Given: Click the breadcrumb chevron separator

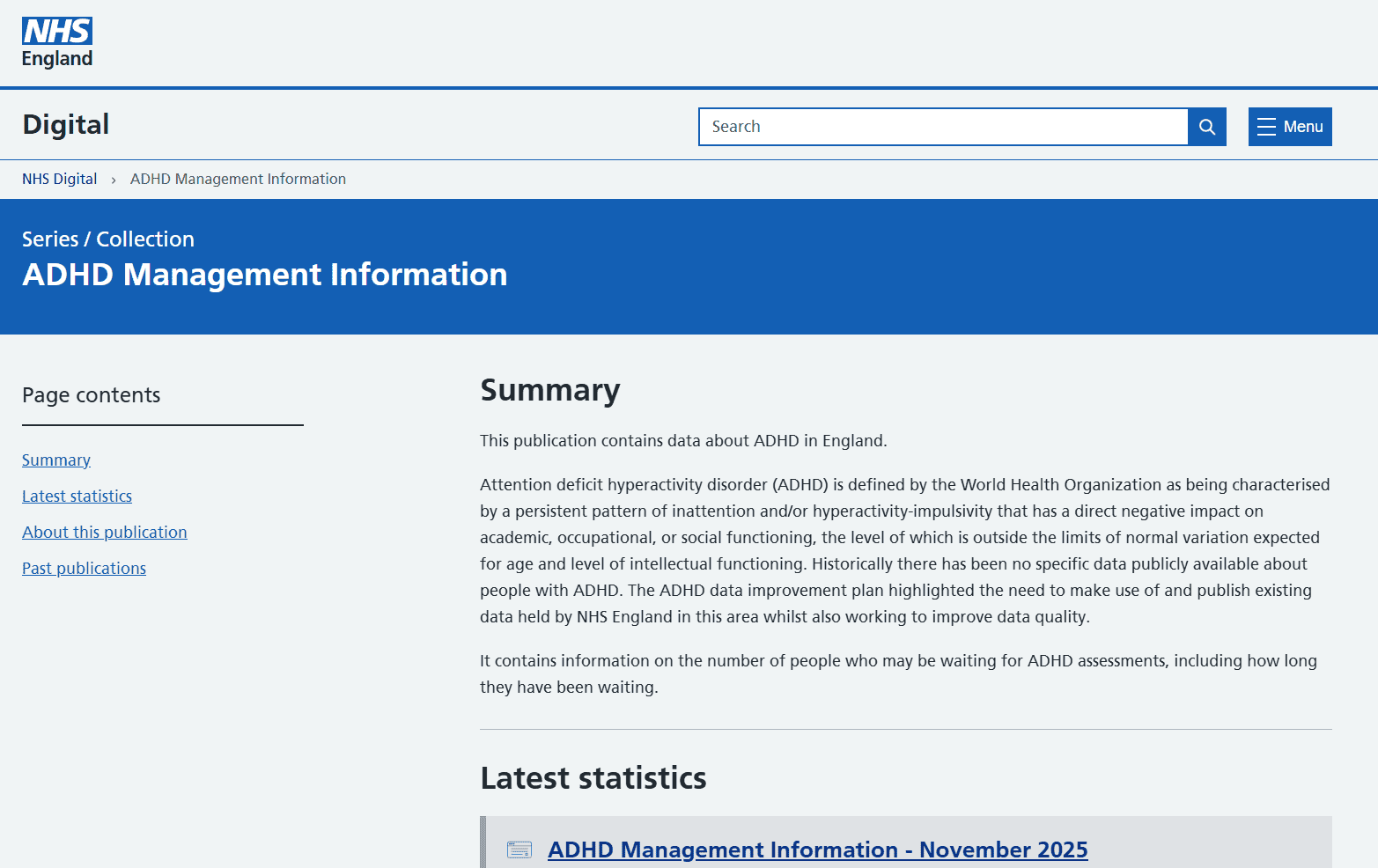Looking at the screenshot, I should coord(114,180).
